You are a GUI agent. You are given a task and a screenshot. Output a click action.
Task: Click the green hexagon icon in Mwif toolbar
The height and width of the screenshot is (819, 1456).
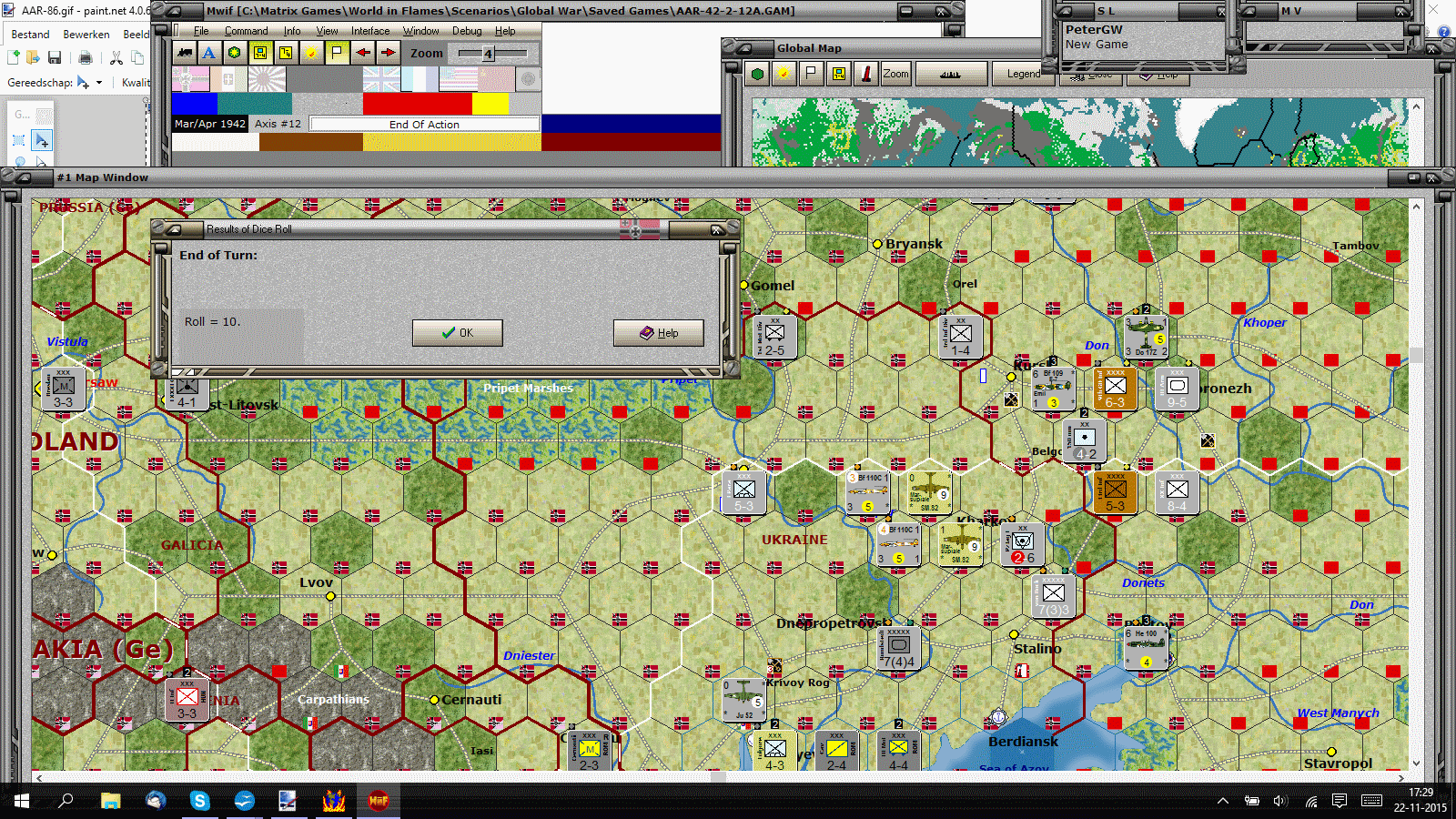coord(235,53)
